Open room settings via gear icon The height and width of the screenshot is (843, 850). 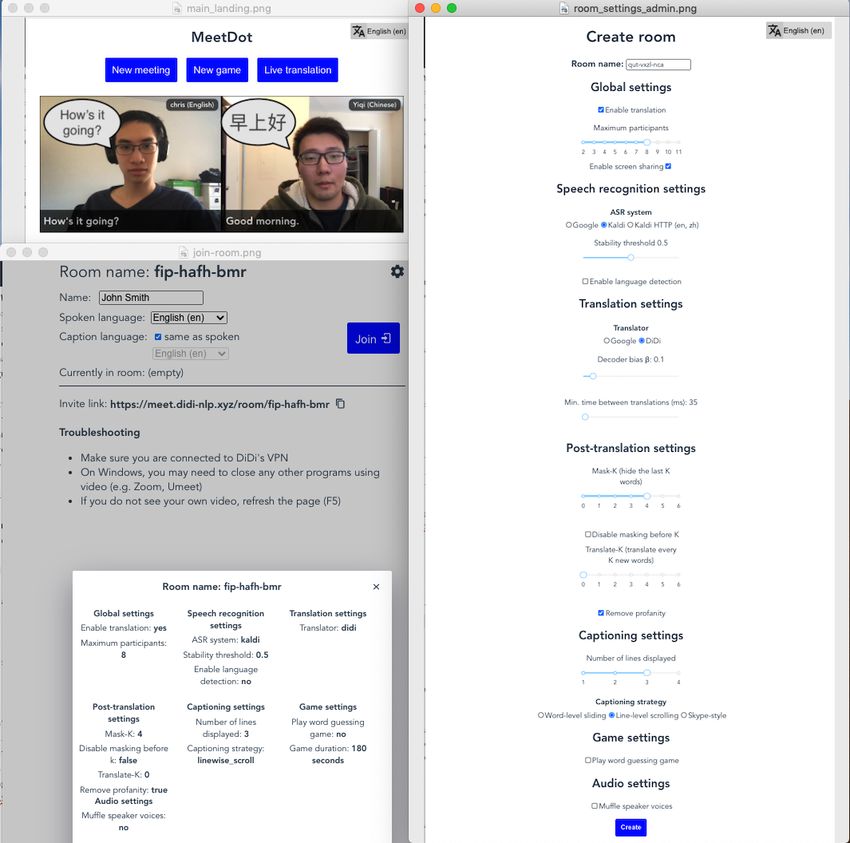coord(397,271)
